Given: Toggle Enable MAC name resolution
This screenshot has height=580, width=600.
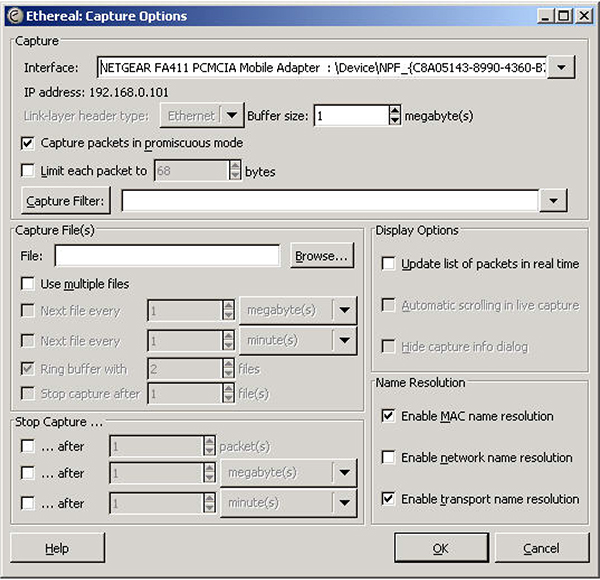Looking at the screenshot, I should pos(388,416).
